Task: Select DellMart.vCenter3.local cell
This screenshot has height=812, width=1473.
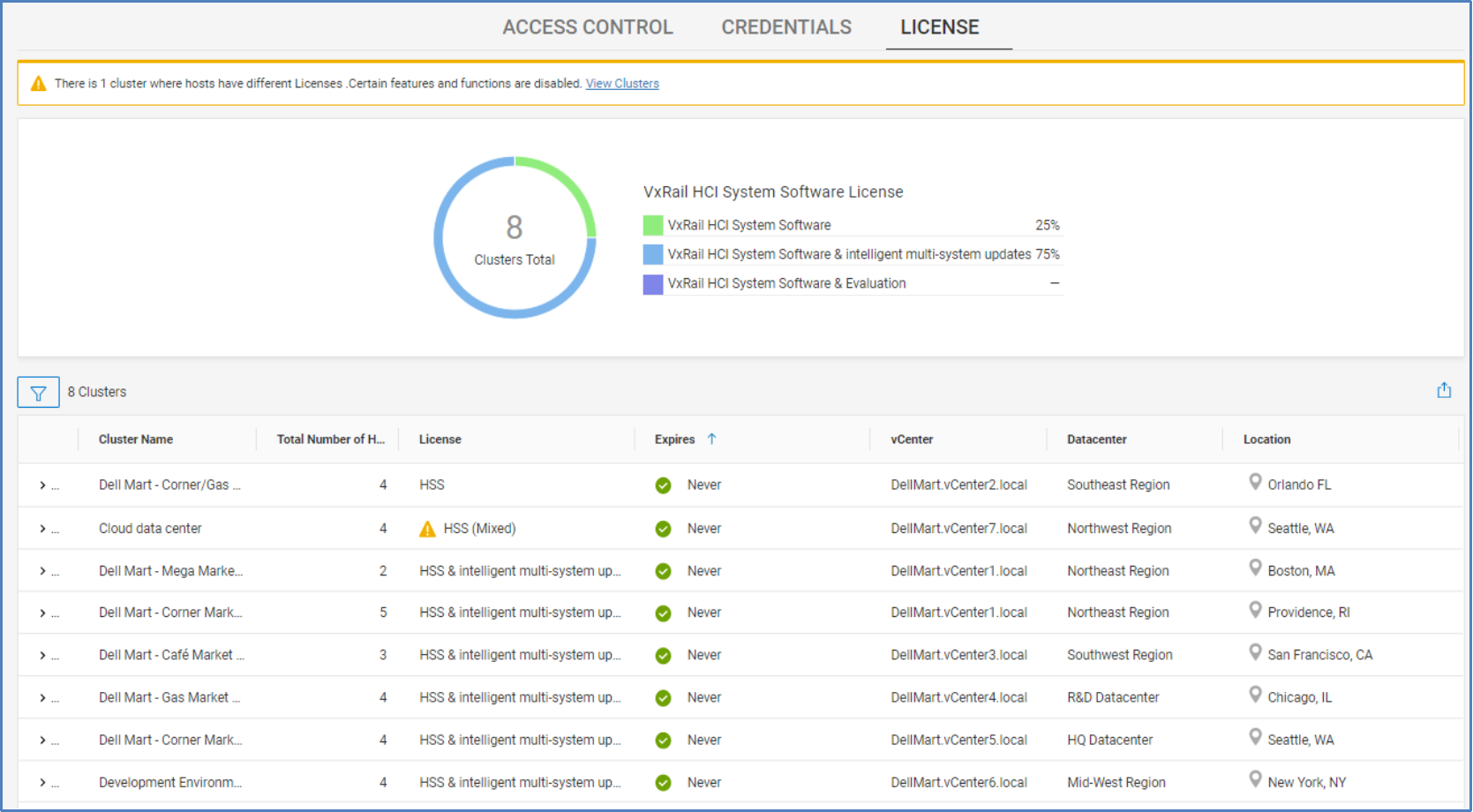Action: (958, 656)
